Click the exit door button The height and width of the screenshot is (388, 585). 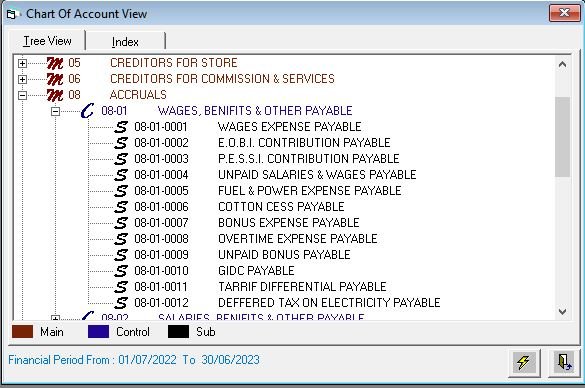564,362
